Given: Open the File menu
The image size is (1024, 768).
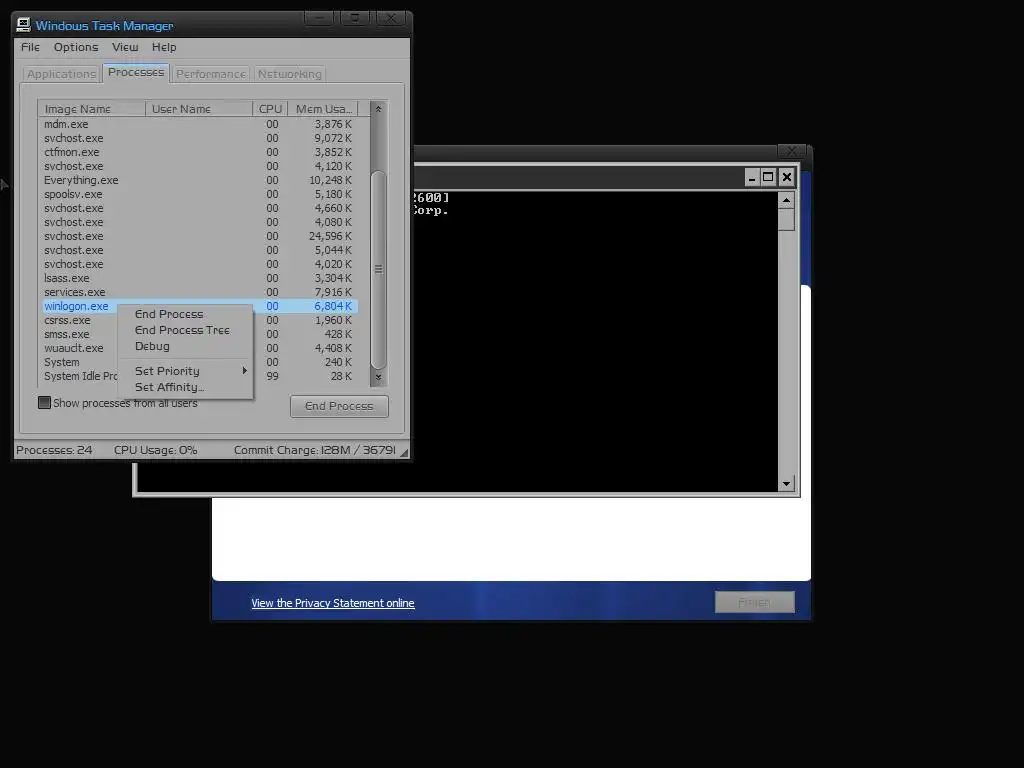Looking at the screenshot, I should pos(30,47).
